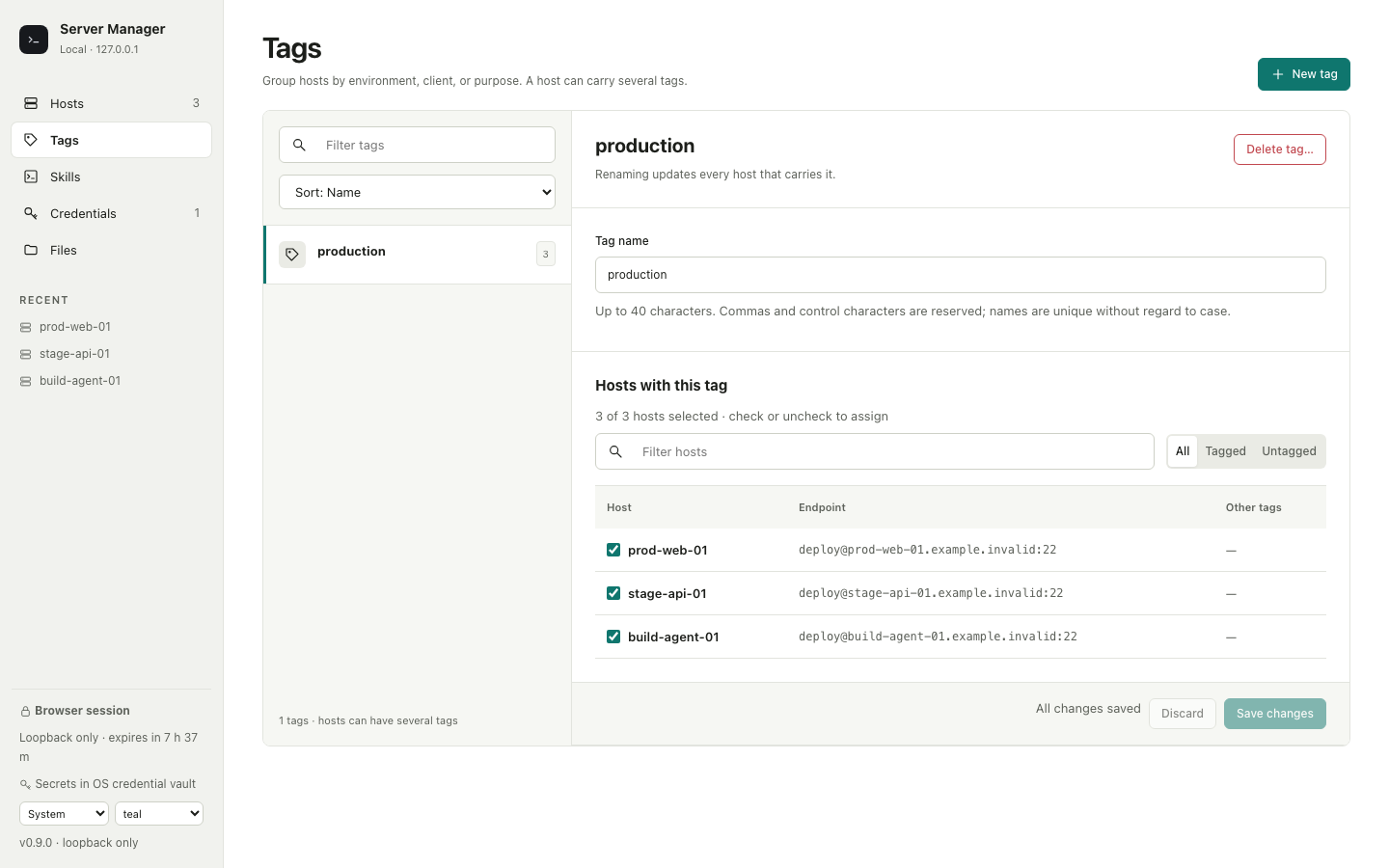
Task: Open the Tags section
Action: coord(111,140)
